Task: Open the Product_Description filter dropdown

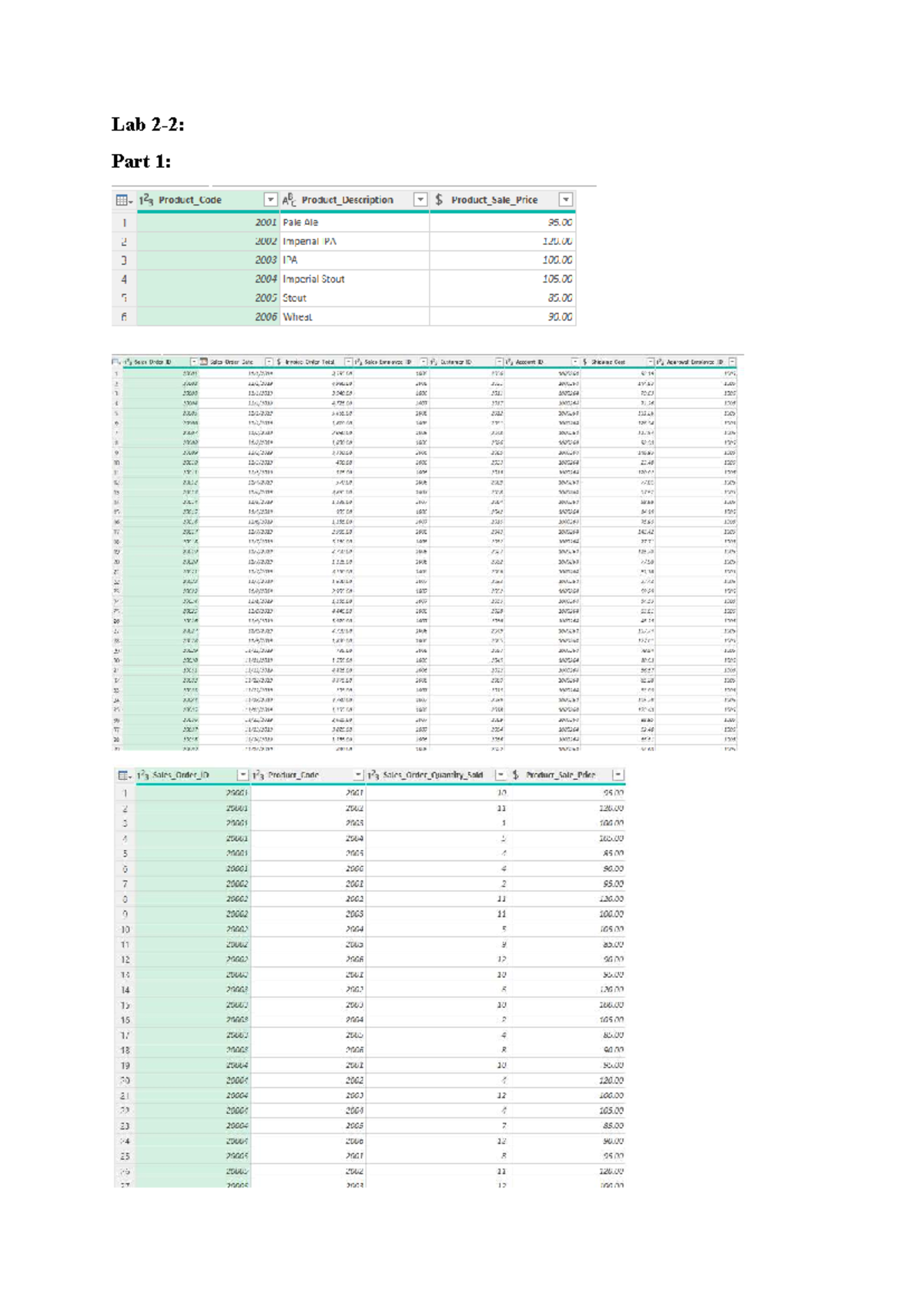Action: pyautogui.click(x=420, y=200)
